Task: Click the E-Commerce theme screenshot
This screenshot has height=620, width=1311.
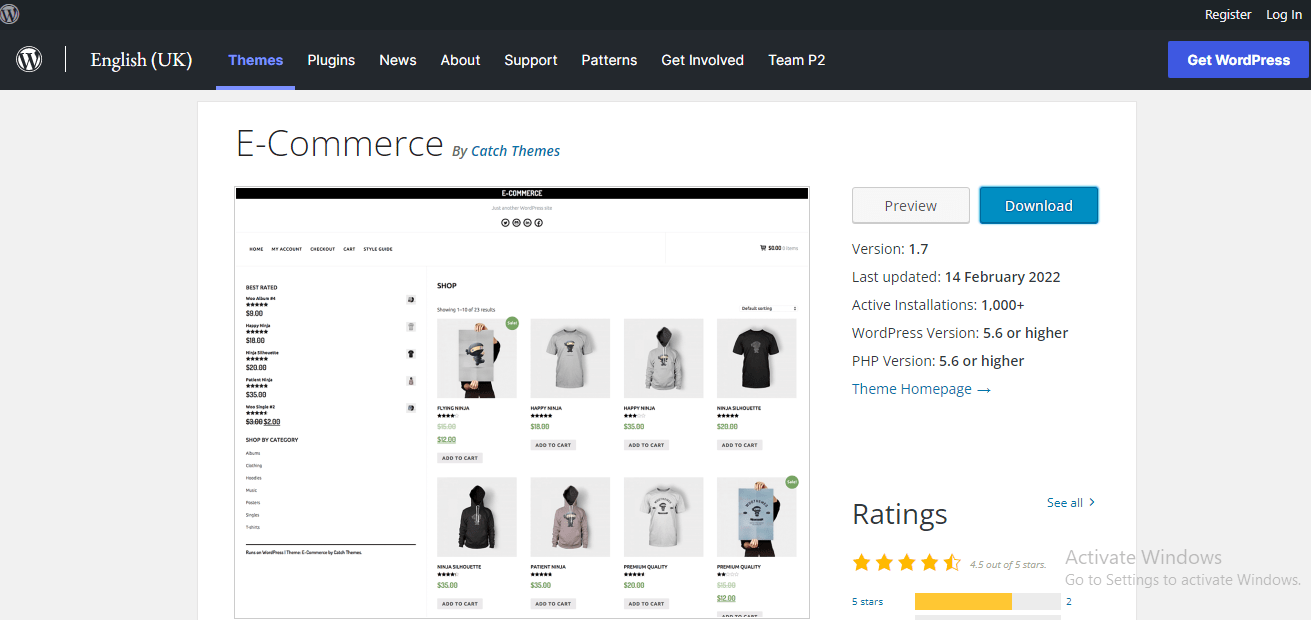Action: click(x=521, y=402)
